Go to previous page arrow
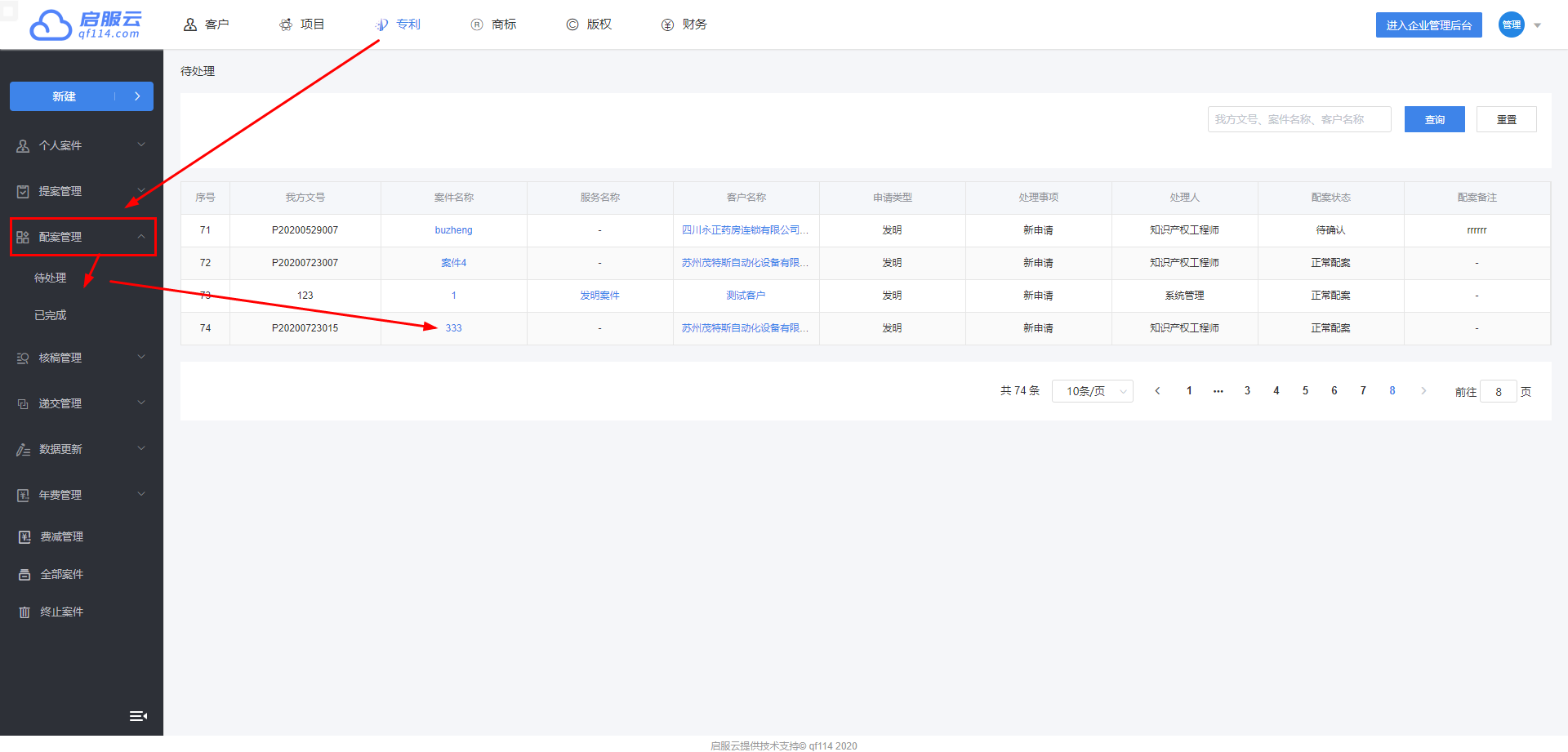The image size is (1568, 752). tap(1157, 391)
